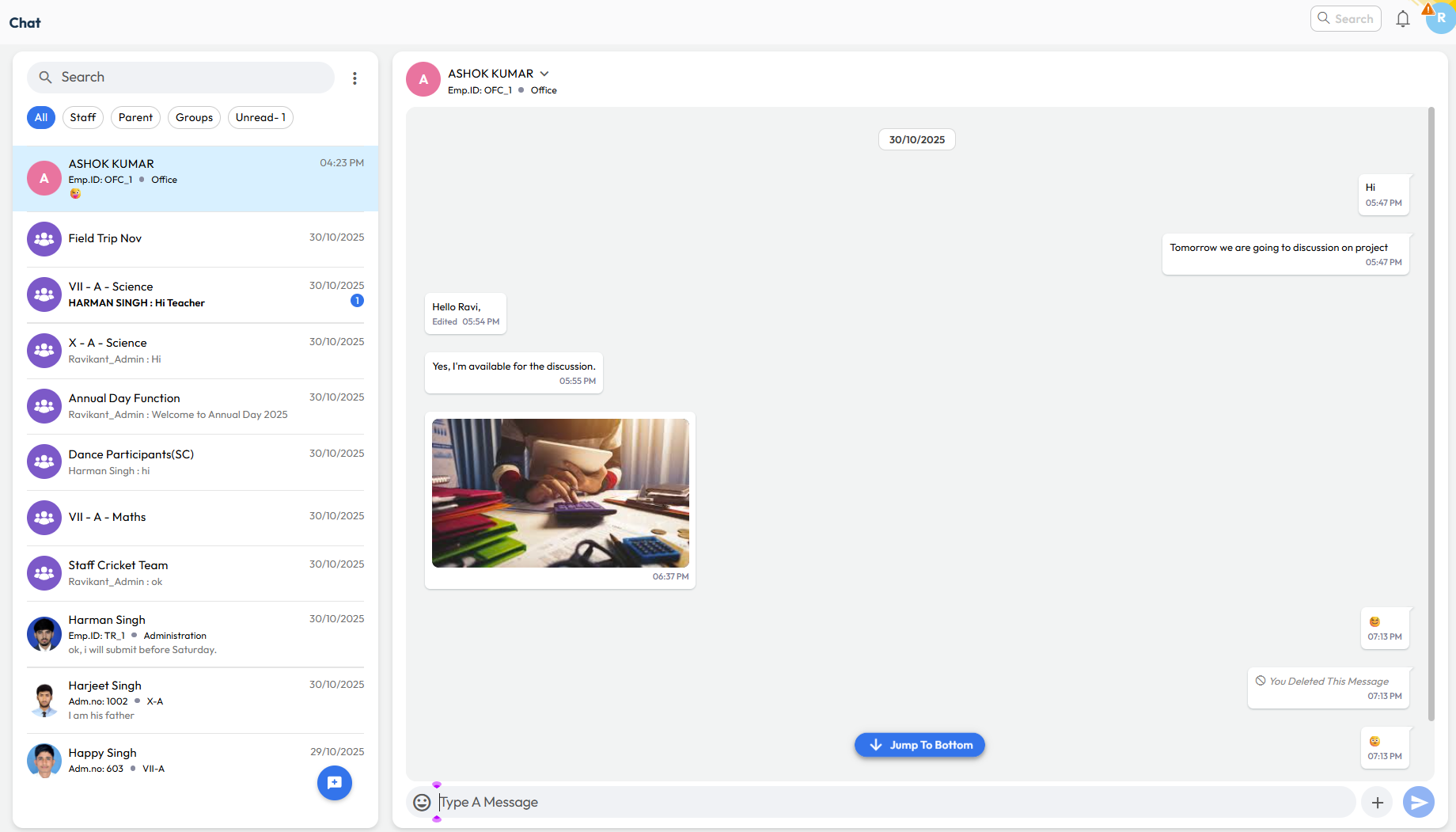Select the All filter chip
Viewport: 1456px width, 832px height.
41,117
